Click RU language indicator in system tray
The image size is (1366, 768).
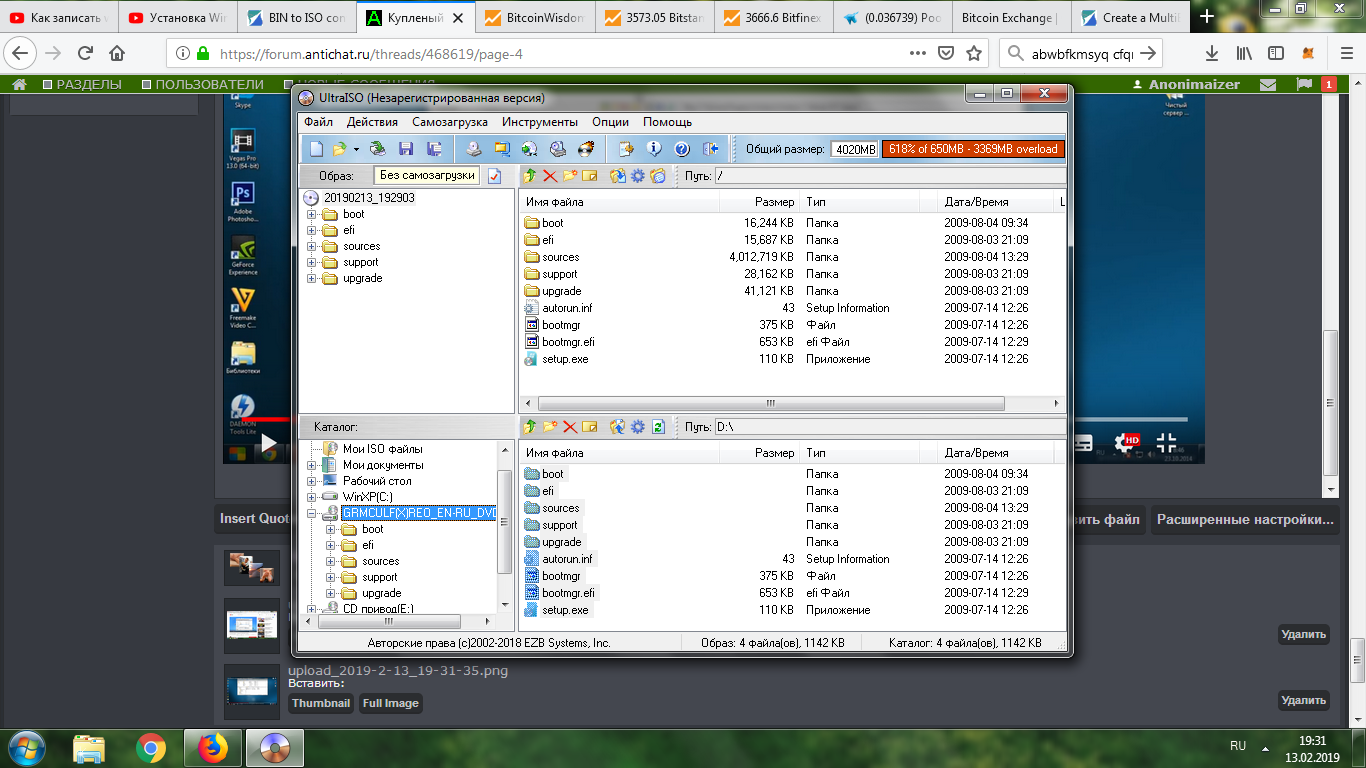point(1237,746)
